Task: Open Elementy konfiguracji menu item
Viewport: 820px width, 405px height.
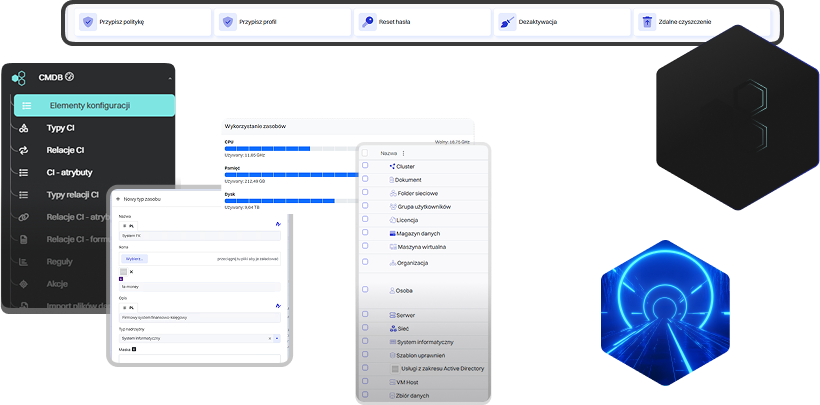Action: coord(94,105)
